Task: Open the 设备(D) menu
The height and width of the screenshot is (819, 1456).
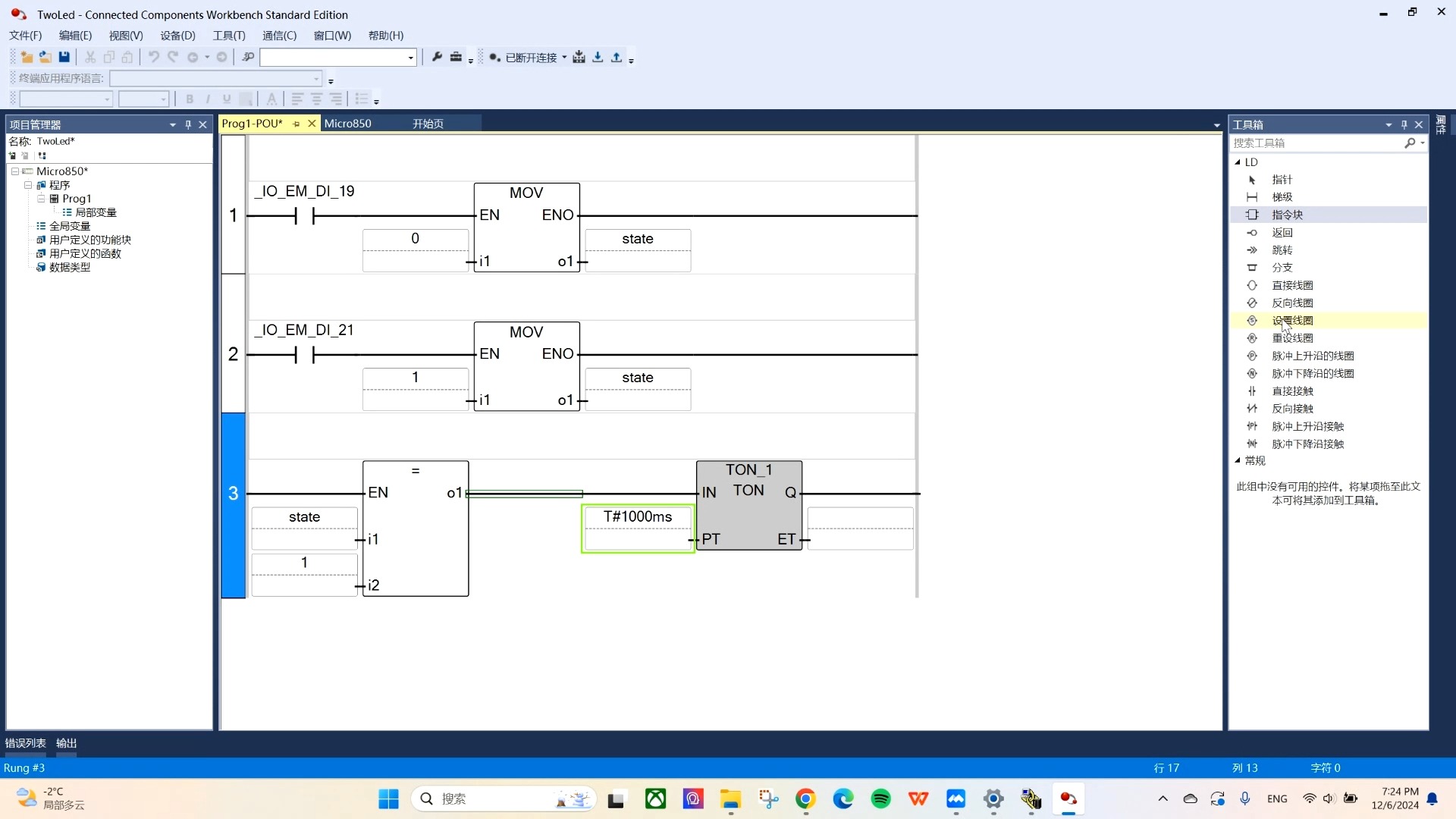Action: pos(177,36)
